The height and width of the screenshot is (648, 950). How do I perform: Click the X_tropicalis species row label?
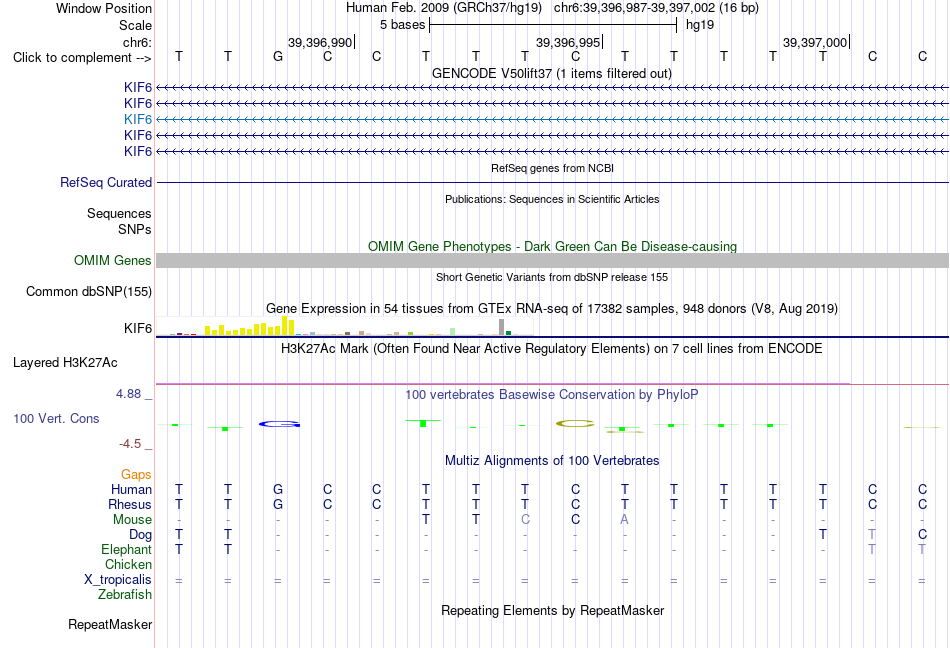tap(118, 580)
